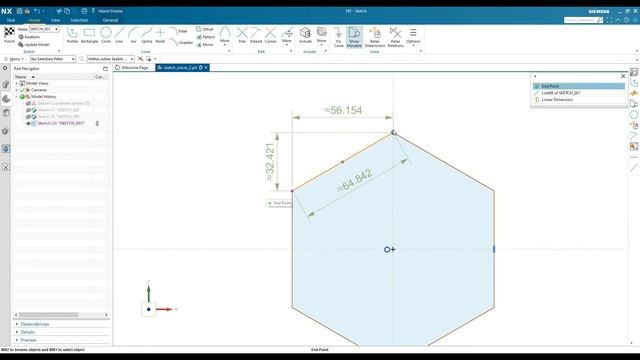Select the Corner tool

tap(270, 35)
